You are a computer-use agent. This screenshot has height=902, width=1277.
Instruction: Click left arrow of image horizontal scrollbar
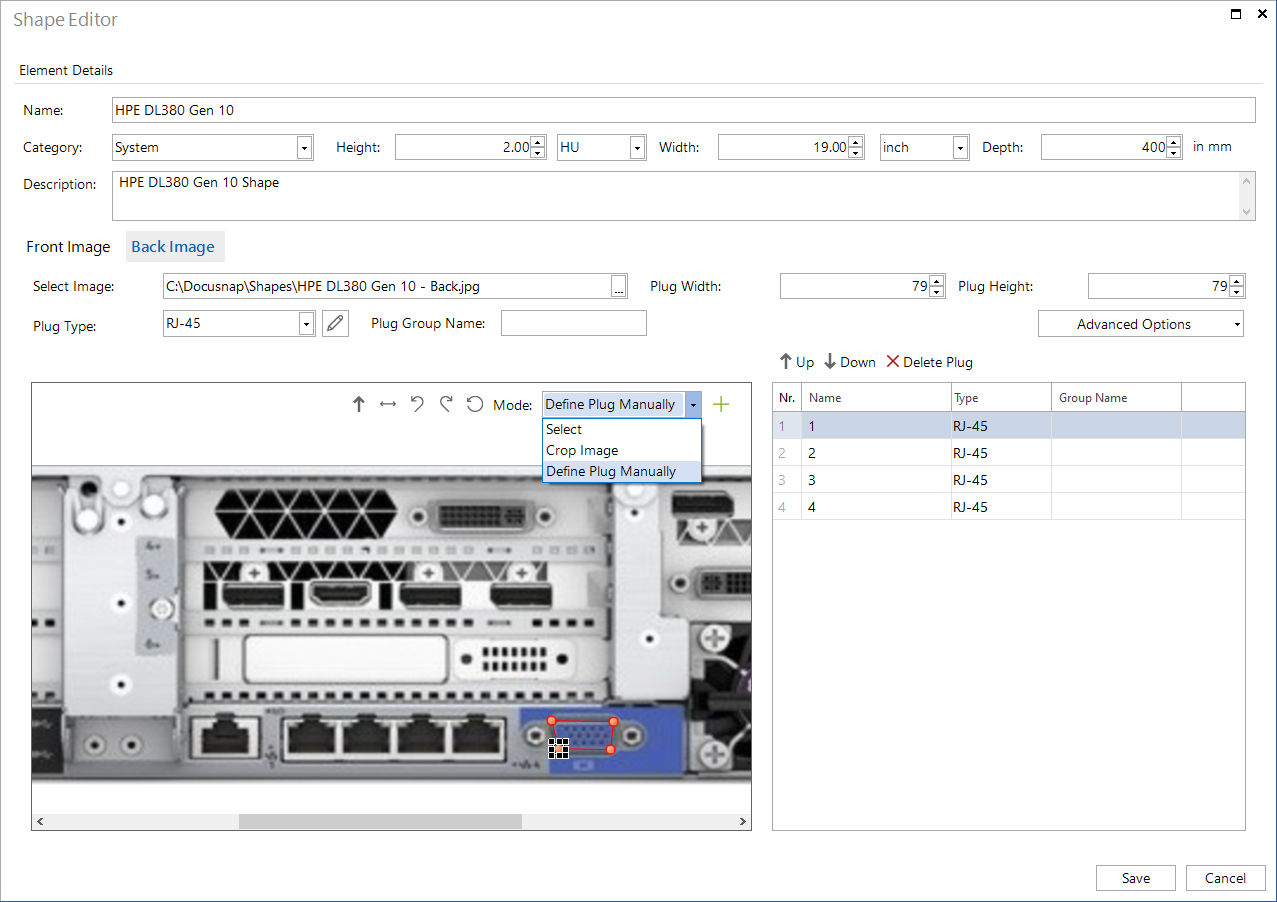[40, 821]
